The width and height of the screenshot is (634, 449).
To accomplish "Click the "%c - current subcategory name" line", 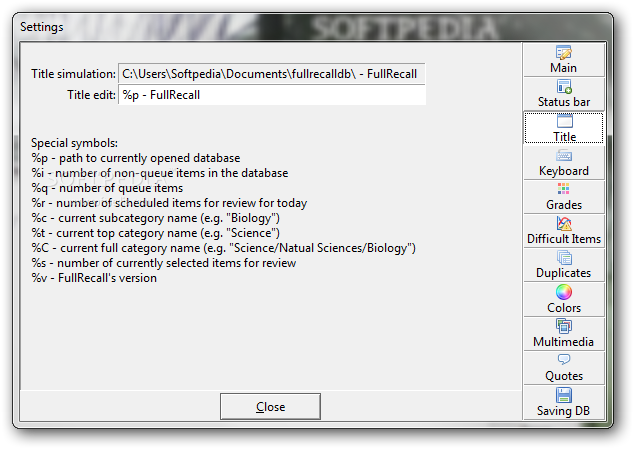I will [x=155, y=218].
